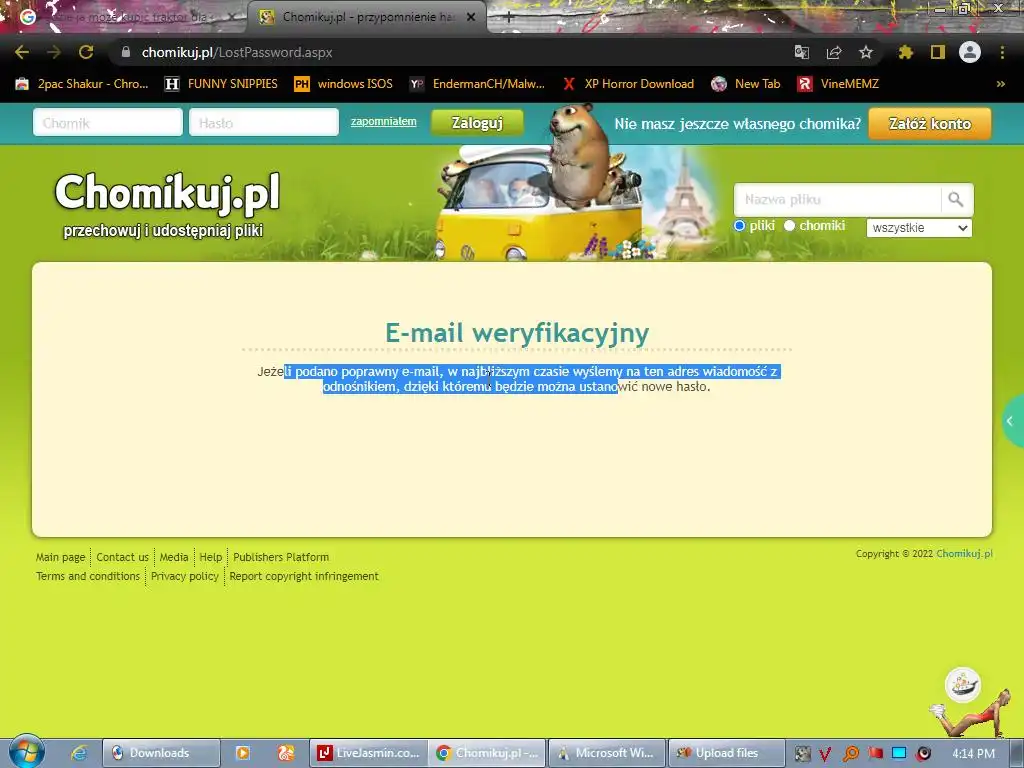Open the VineMEMZ bookmark
This screenshot has width=1024, height=768.
click(839, 84)
